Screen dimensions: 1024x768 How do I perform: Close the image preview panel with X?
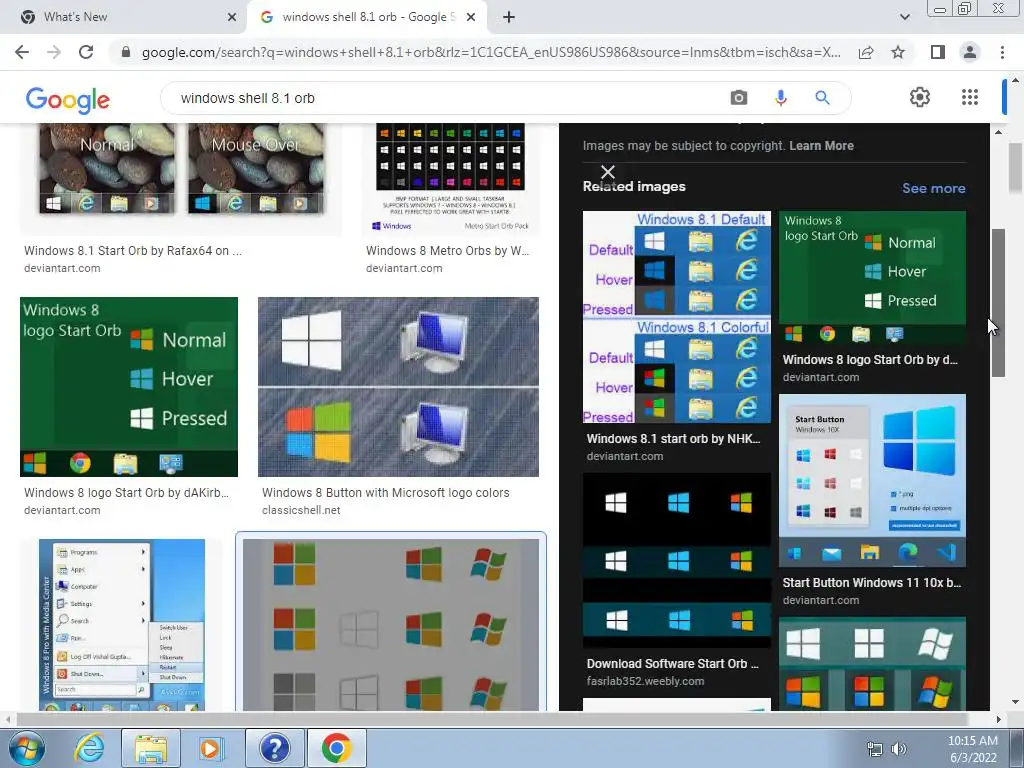607,172
